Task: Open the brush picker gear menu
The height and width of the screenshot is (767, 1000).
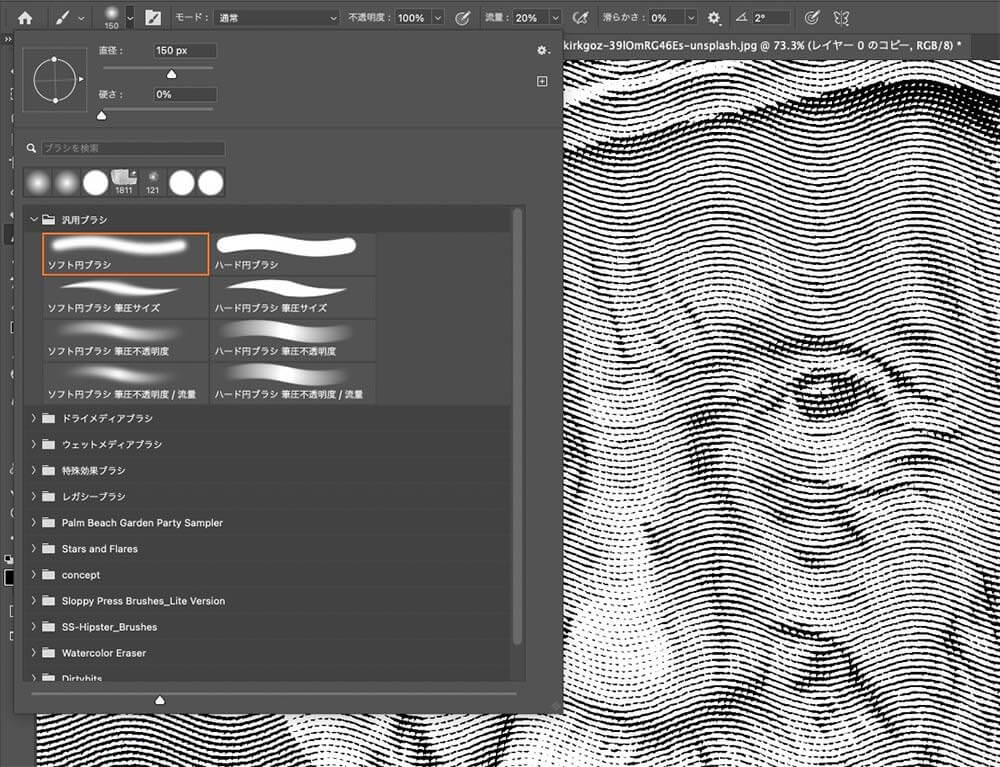Action: point(542,50)
